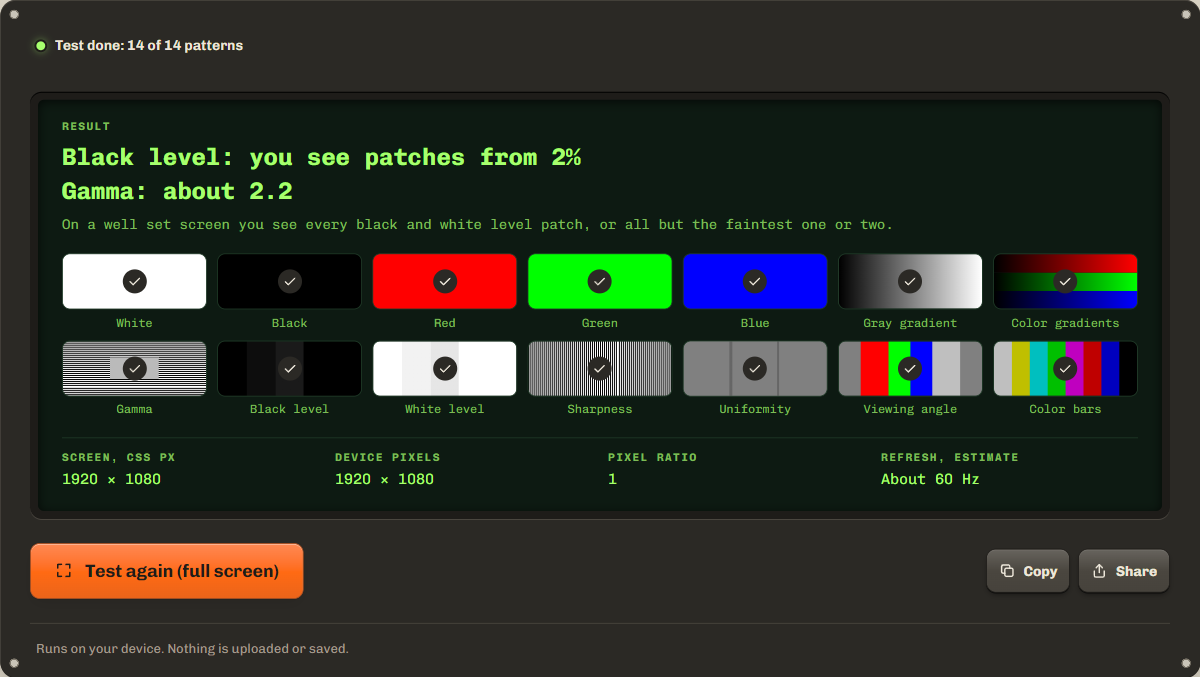Click the 'Black level: you see patches from 2%' heading

[x=321, y=158]
